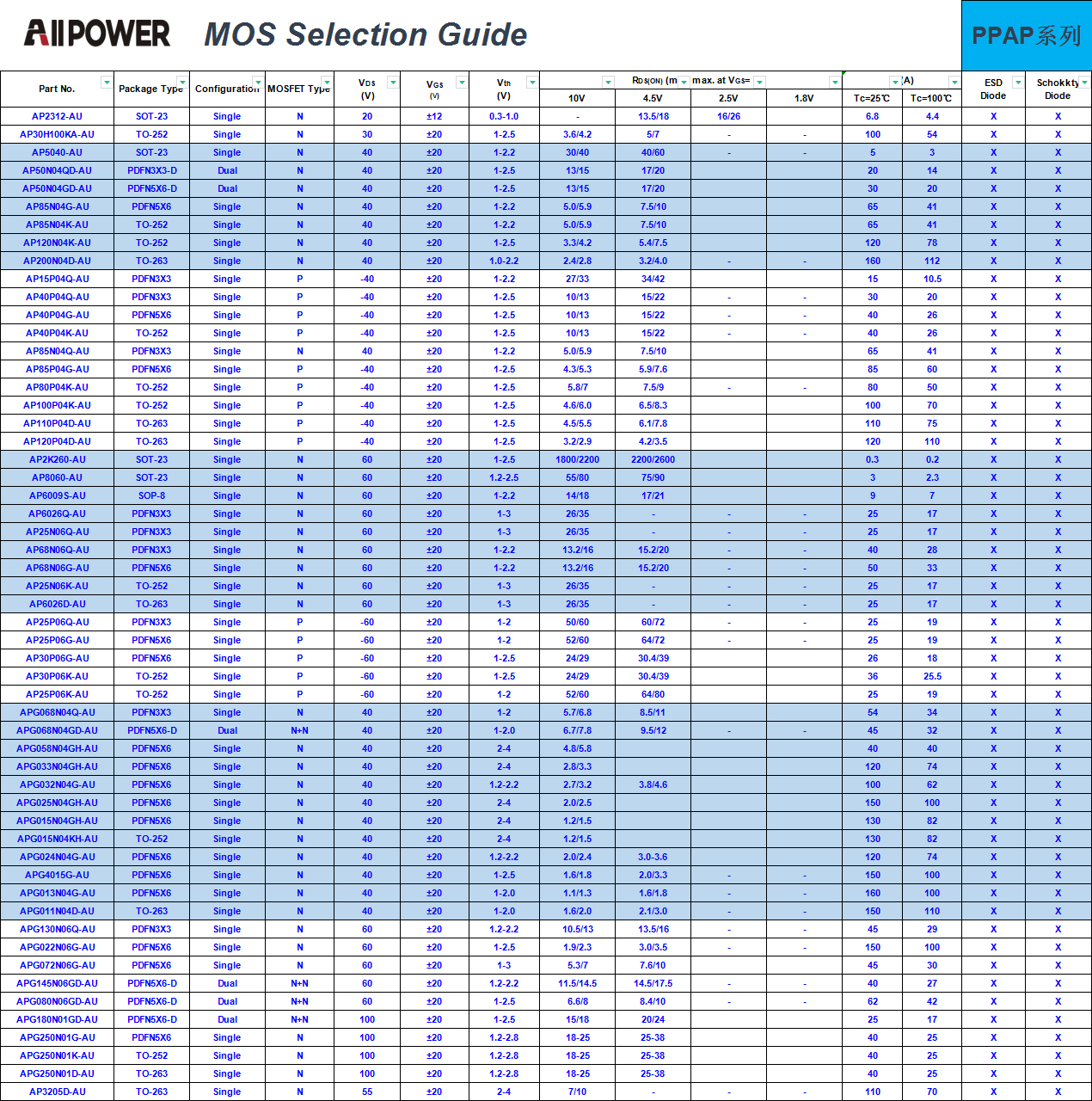
Task: Expand the Package Type filter arrow
Action: pos(182,83)
